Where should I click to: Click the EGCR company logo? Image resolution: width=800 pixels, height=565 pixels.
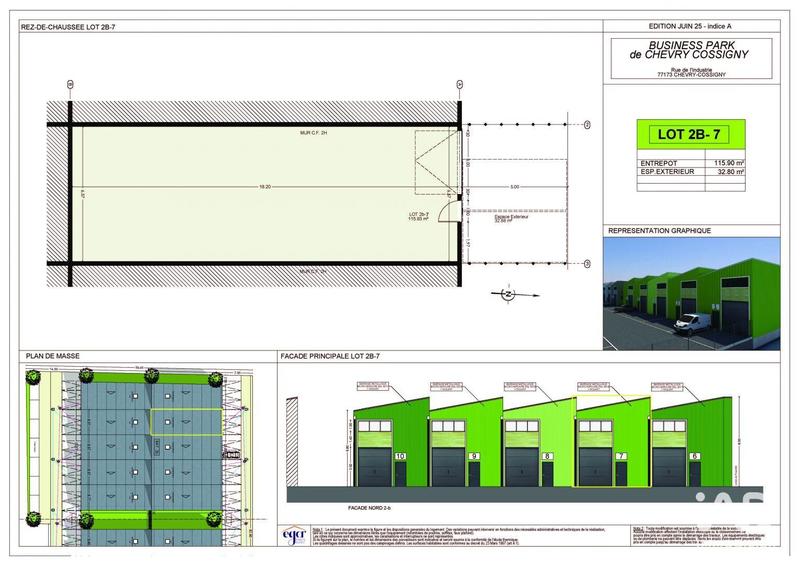[x=295, y=536]
